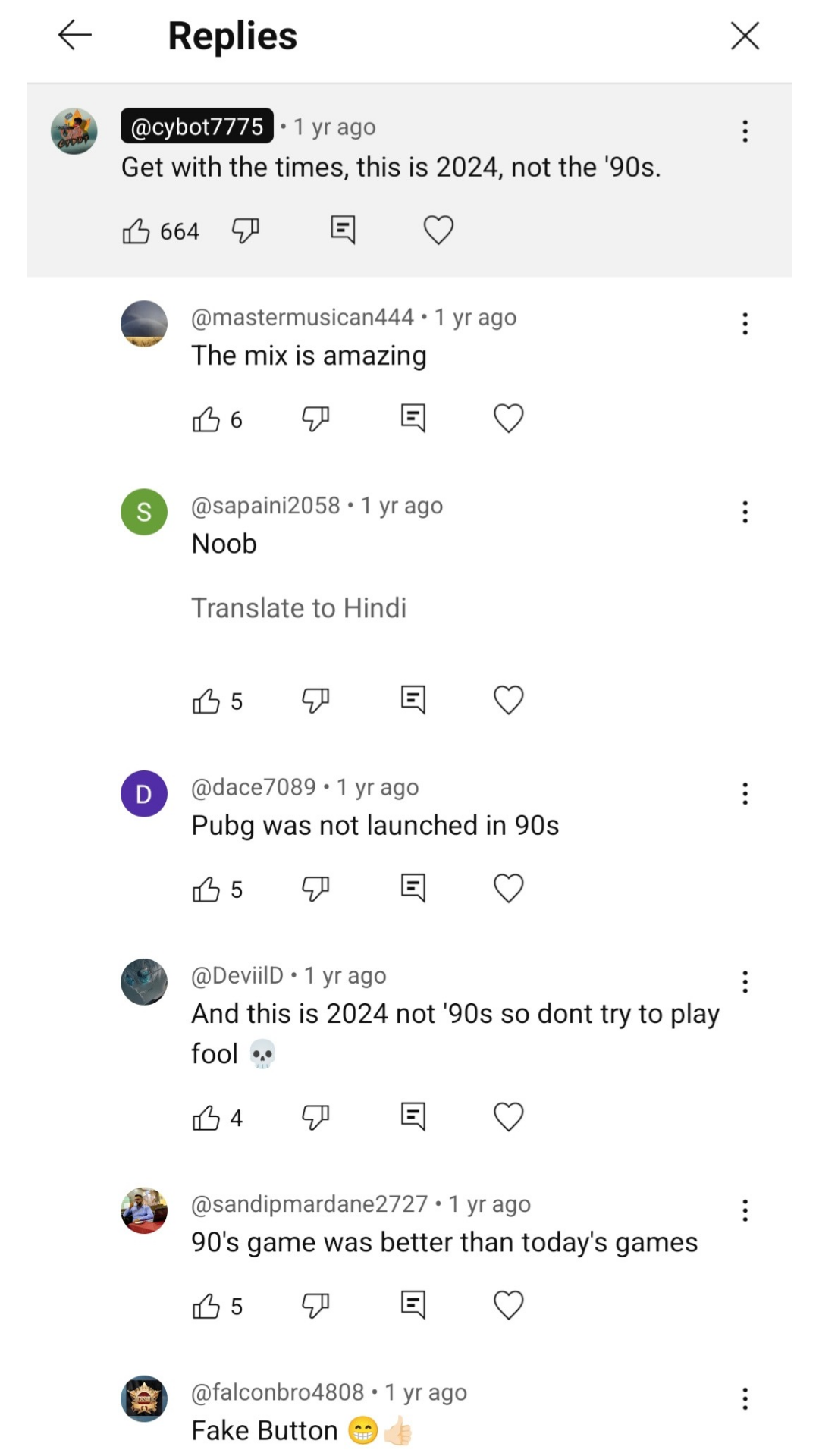Open more options for @sapaini2058's reply

click(x=745, y=512)
